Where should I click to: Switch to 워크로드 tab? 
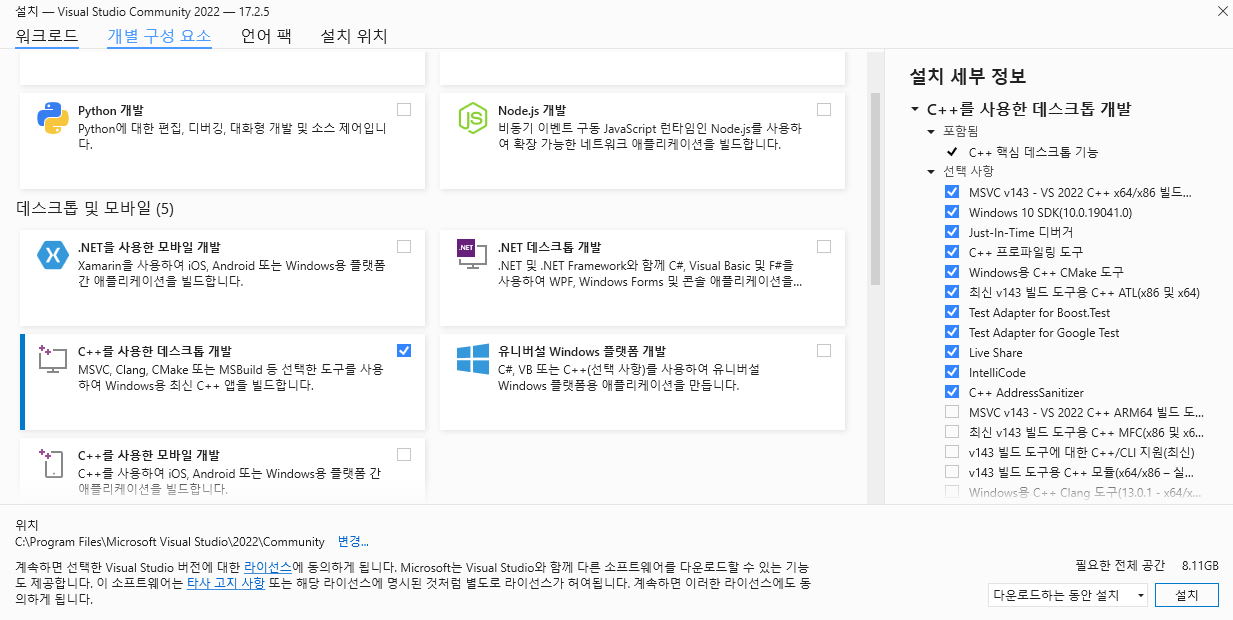tap(47, 37)
